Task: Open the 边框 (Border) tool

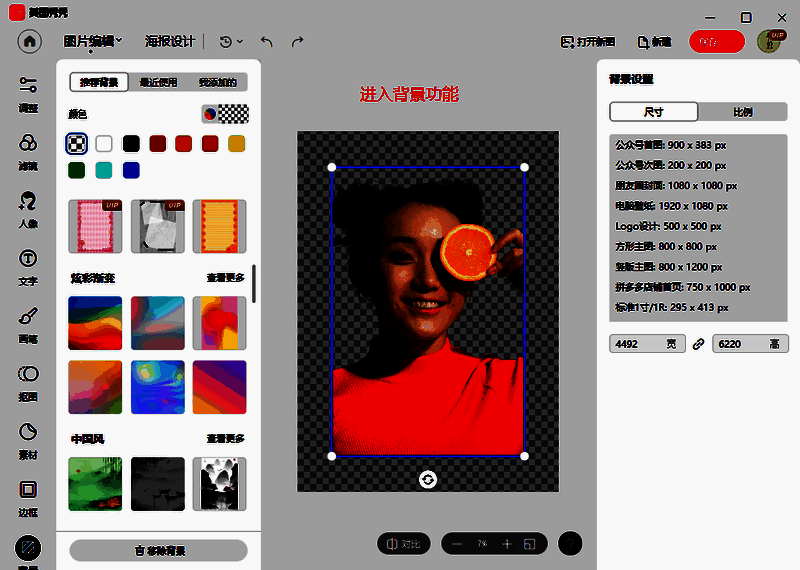Action: (28, 496)
